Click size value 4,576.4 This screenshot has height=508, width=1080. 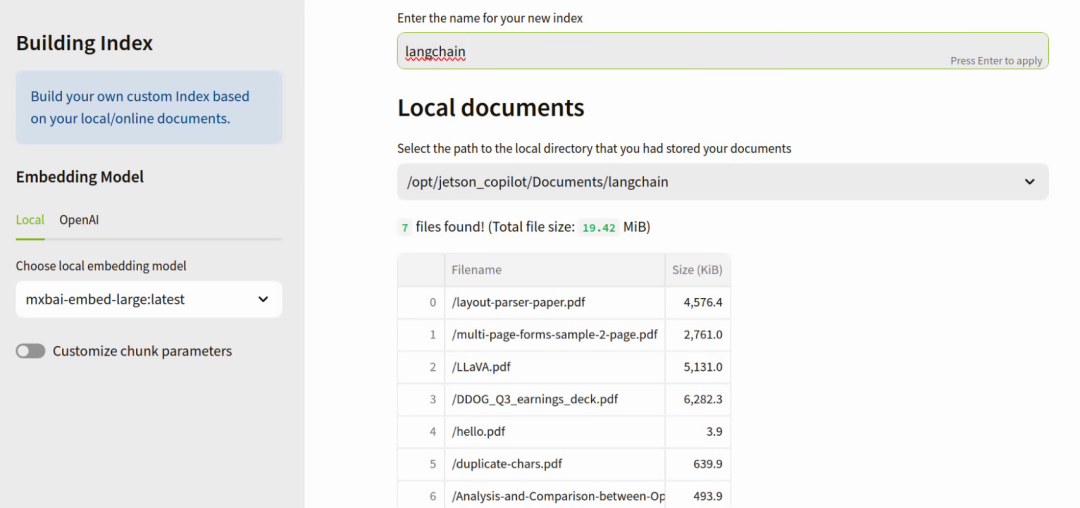697,302
